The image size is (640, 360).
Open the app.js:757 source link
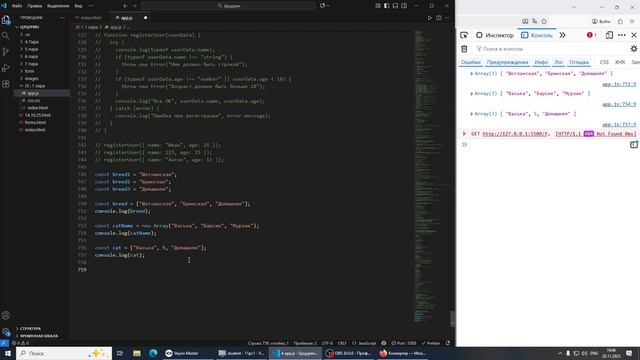coord(619,124)
